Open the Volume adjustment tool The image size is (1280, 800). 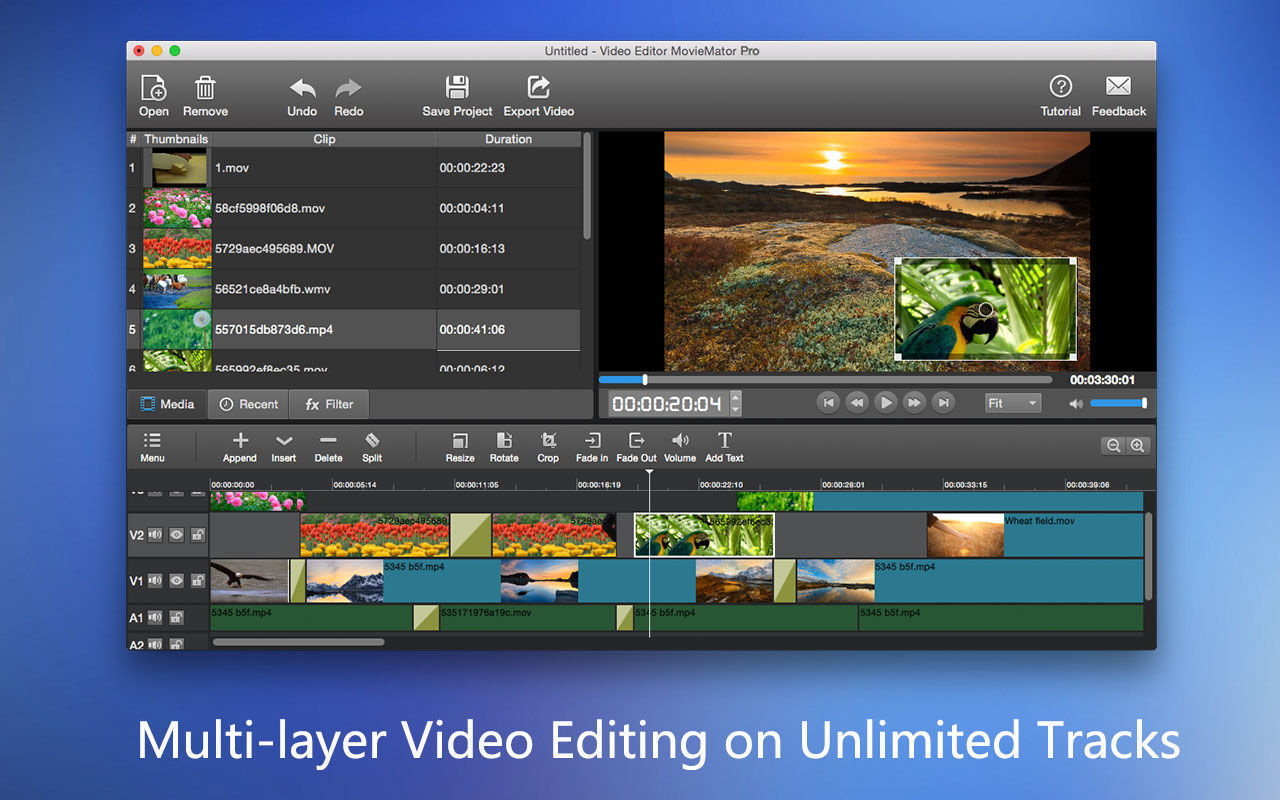pos(680,447)
